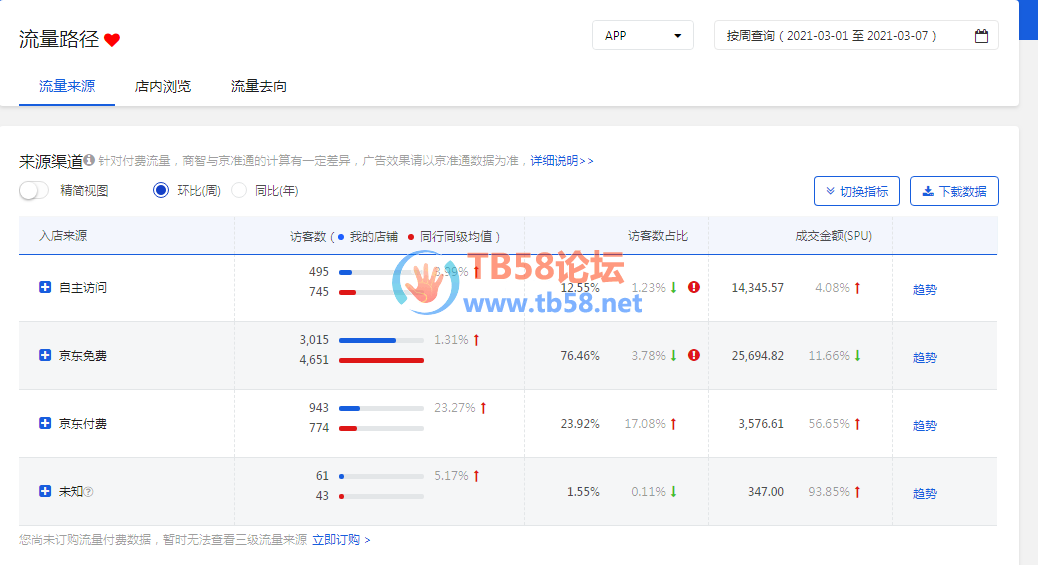Click the 3,576.61 amount value
Viewport: 1038px width, 565px height.
[x=761, y=423]
